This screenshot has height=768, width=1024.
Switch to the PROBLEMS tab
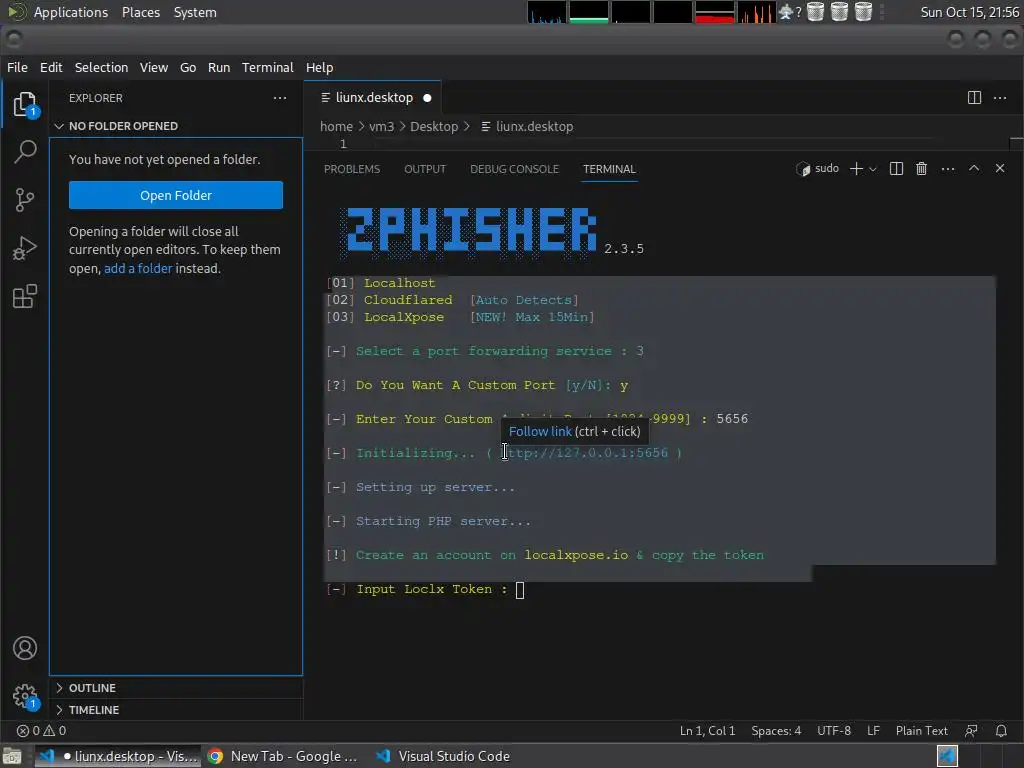352,169
